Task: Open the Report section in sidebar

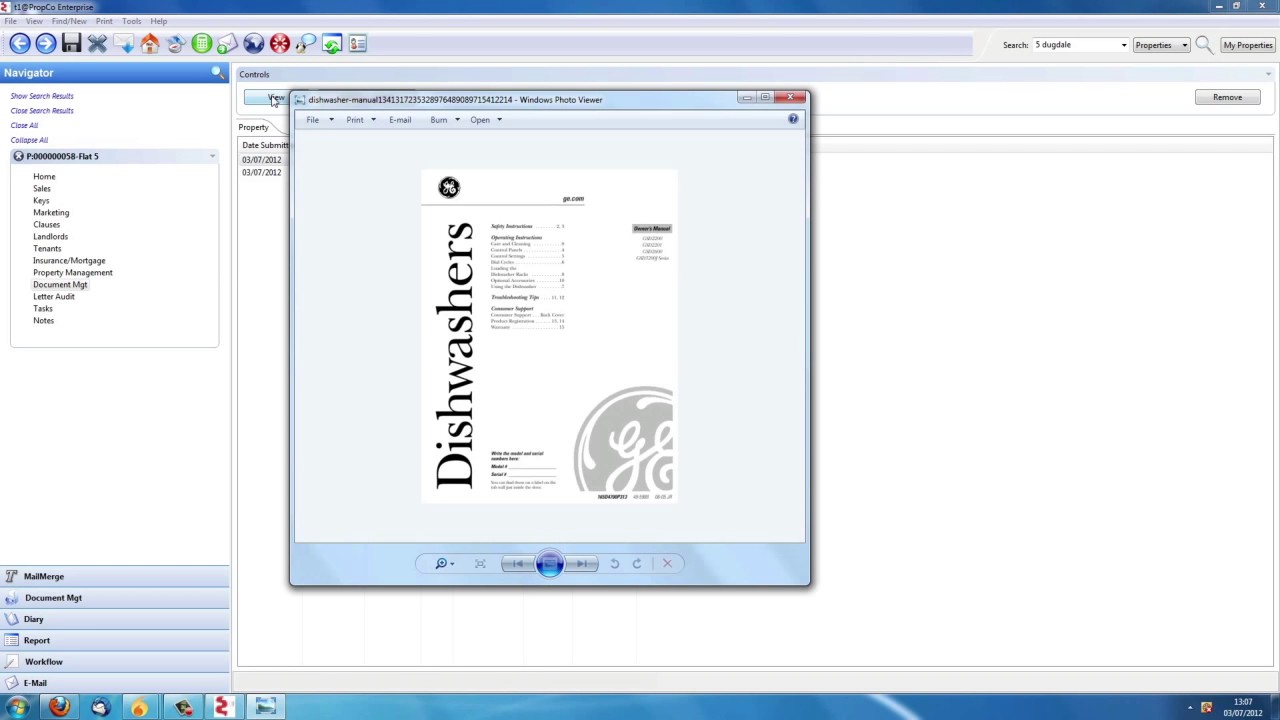Action: 115,641
